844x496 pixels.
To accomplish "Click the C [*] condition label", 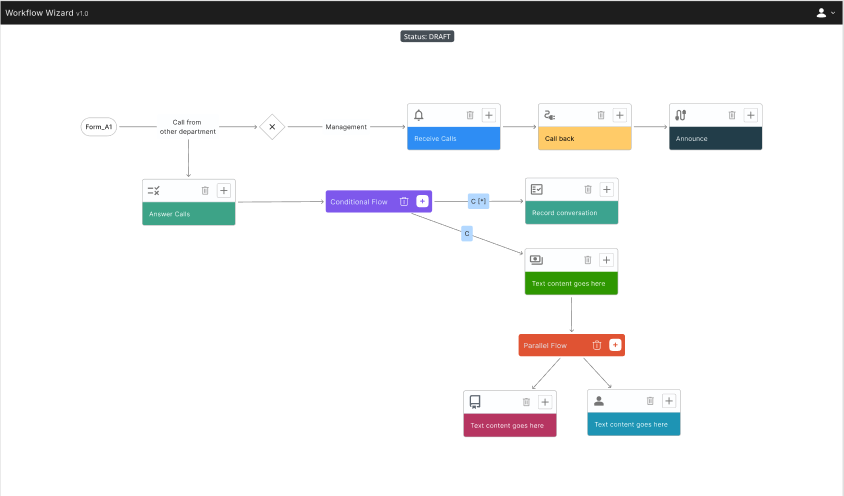I will pos(478,201).
